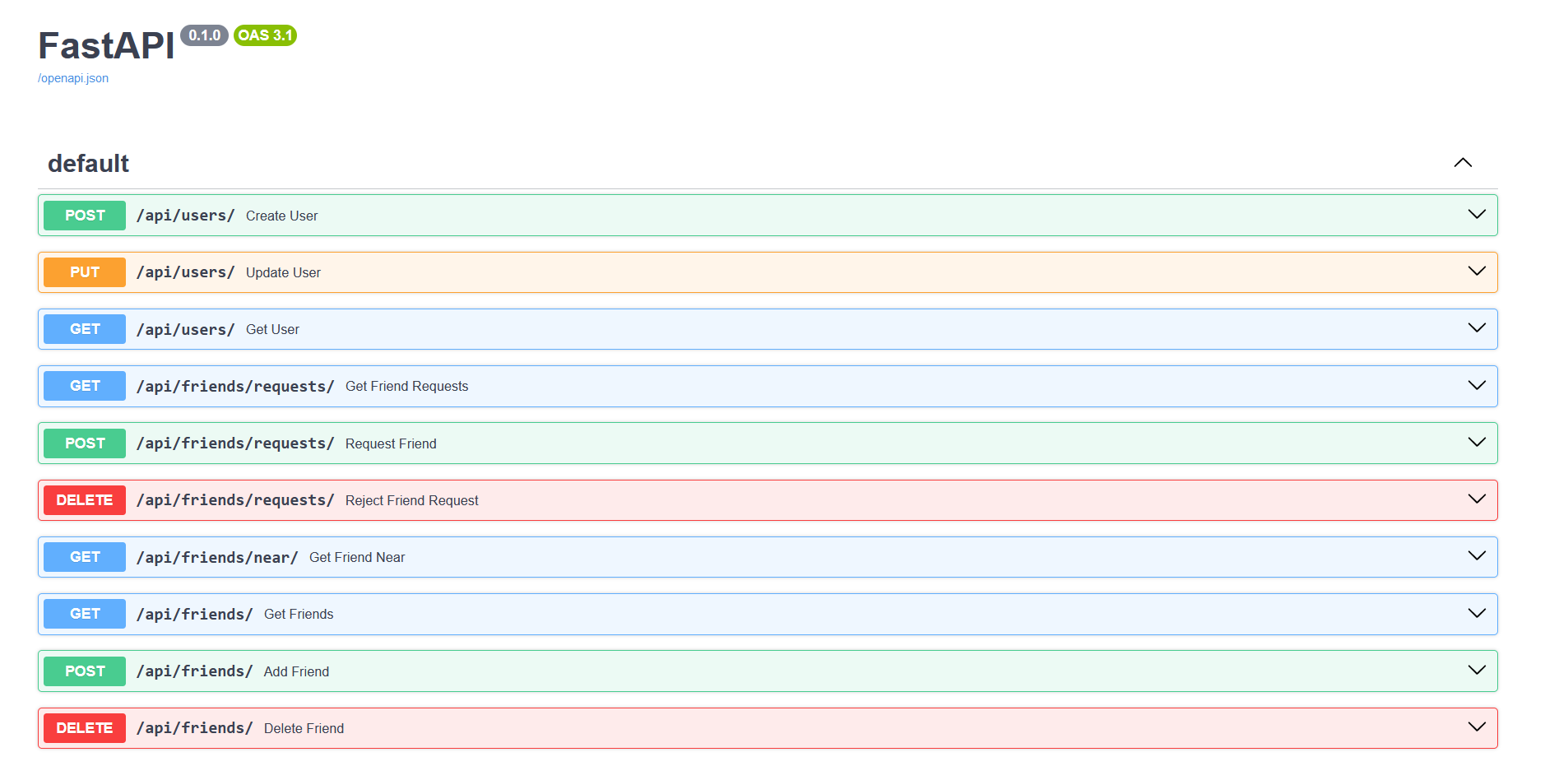This screenshot has width=1568, height=780.
Task: Click the Create User summary text
Action: coord(282,216)
